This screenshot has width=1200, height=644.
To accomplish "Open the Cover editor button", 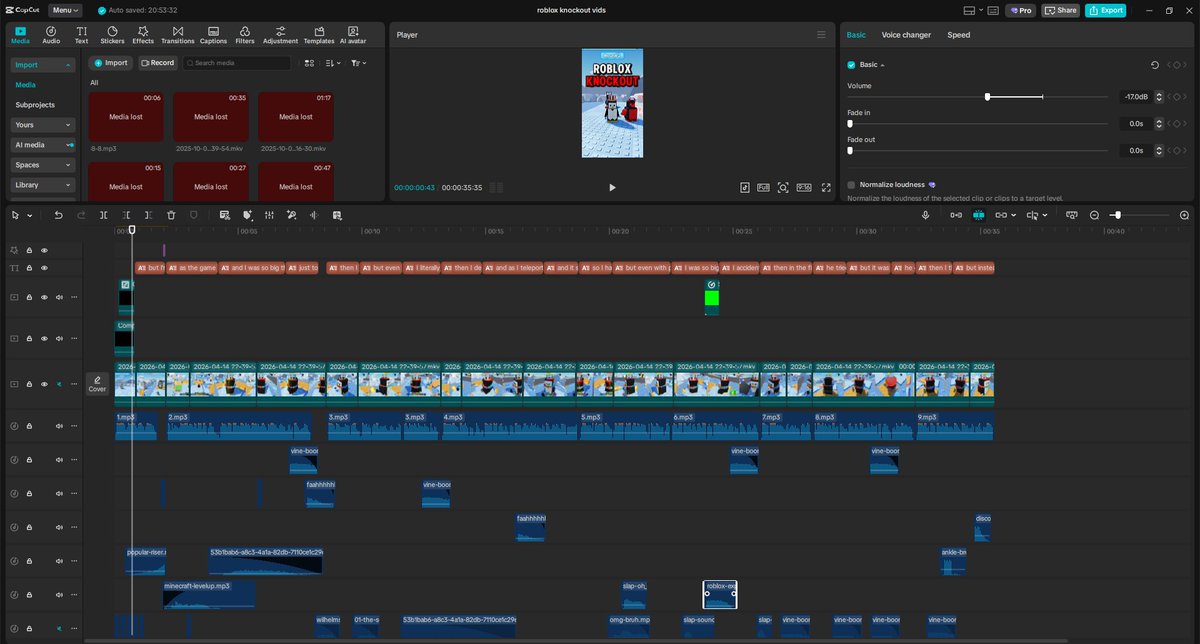I will point(97,384).
